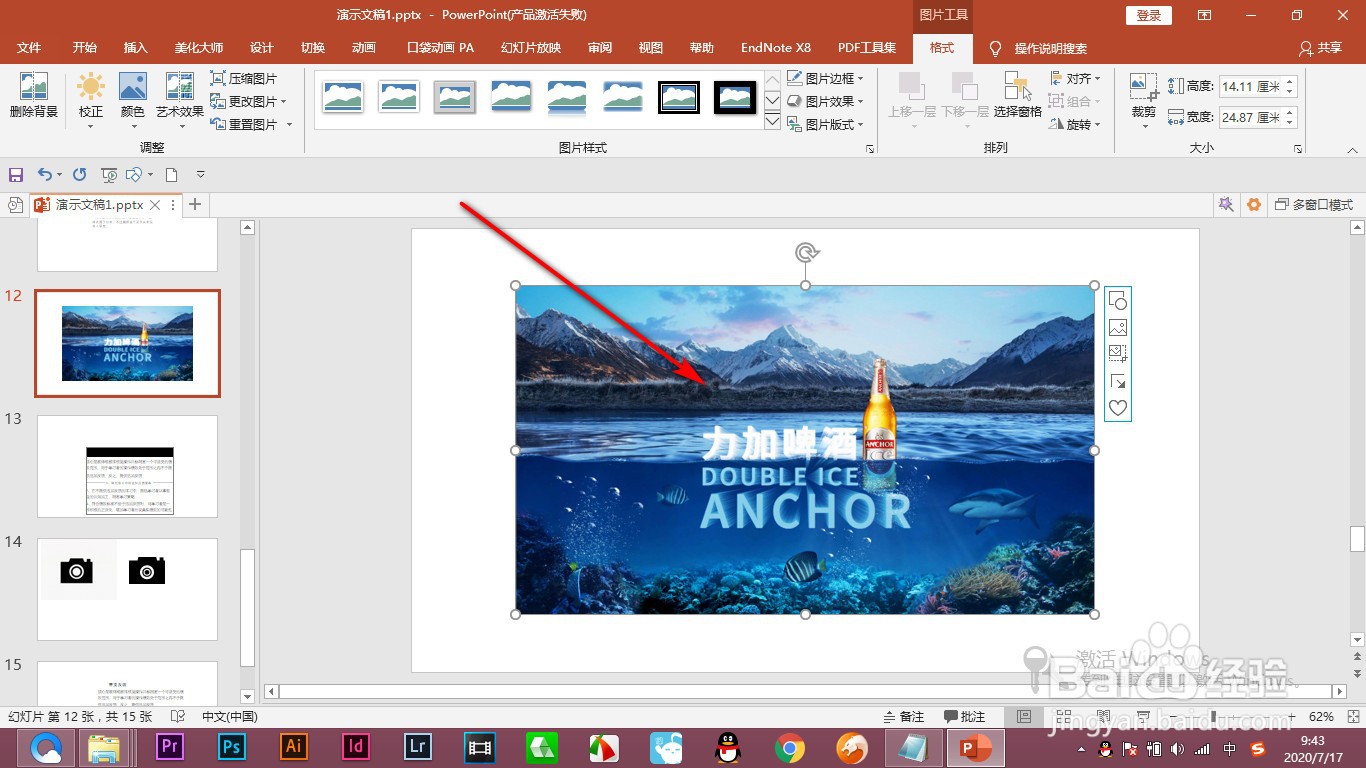1366x768 pixels.
Task: Click the Save icon in quick access toolbar
Action: (x=15, y=174)
